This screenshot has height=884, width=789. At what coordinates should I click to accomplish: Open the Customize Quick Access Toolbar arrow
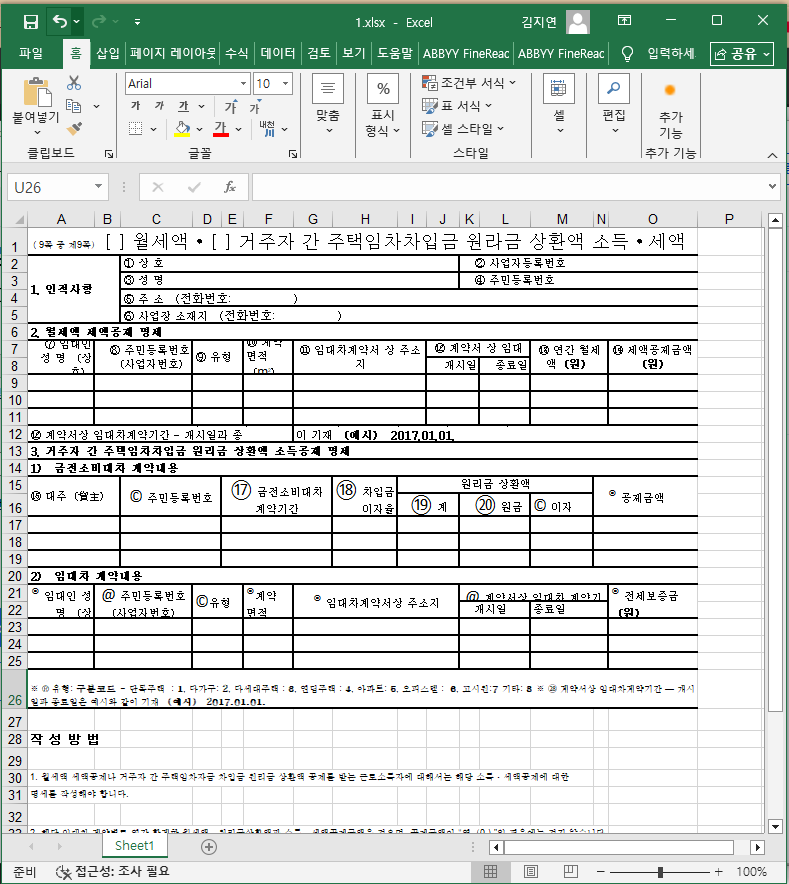click(x=137, y=22)
